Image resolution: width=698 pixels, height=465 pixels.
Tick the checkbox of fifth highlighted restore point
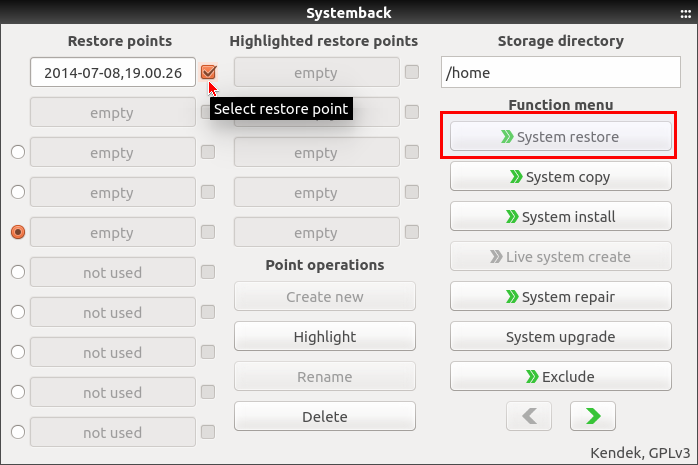click(x=412, y=232)
